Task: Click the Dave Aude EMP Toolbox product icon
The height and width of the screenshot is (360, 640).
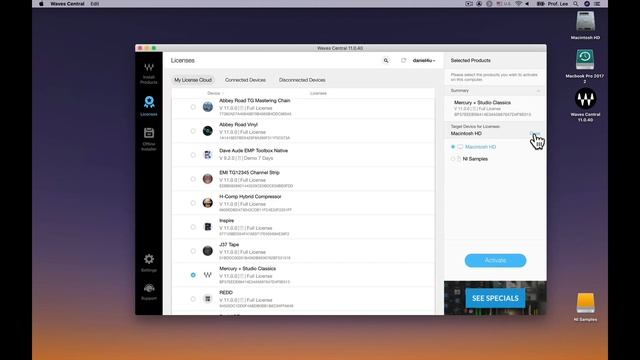Action: 207,155
